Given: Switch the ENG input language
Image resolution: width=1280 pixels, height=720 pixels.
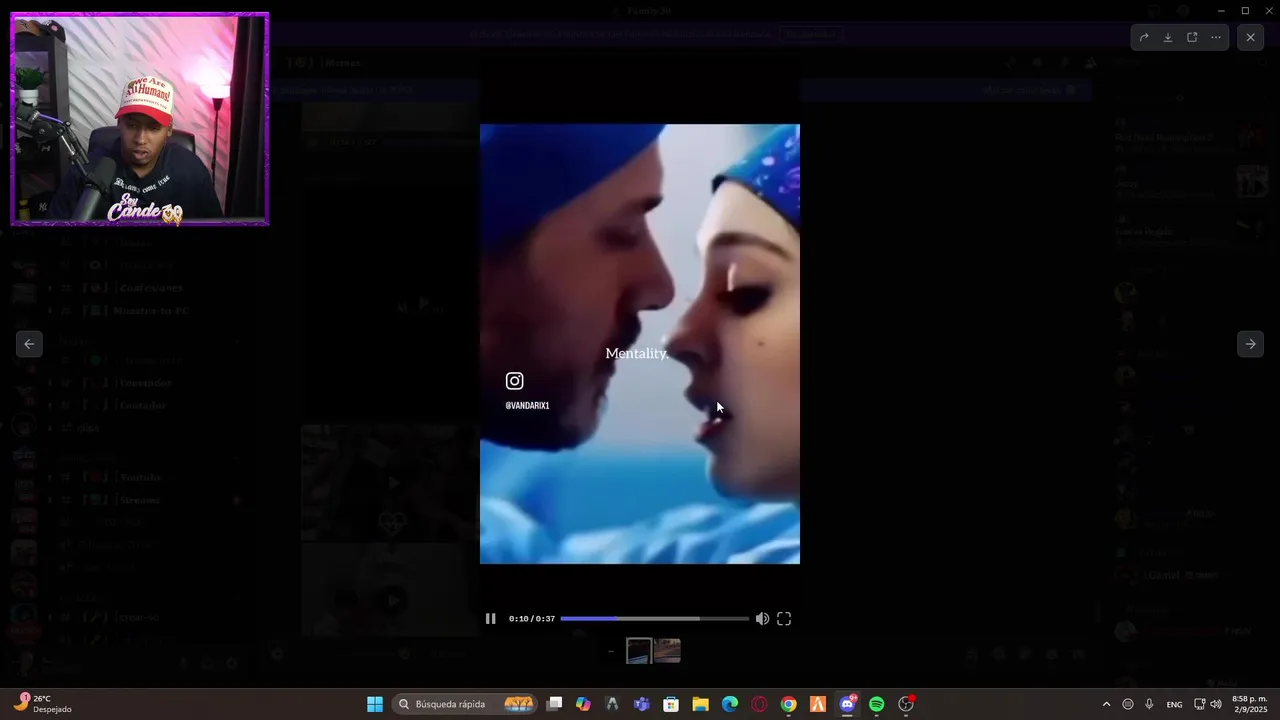Looking at the screenshot, I should pyautogui.click(x=1174, y=704).
